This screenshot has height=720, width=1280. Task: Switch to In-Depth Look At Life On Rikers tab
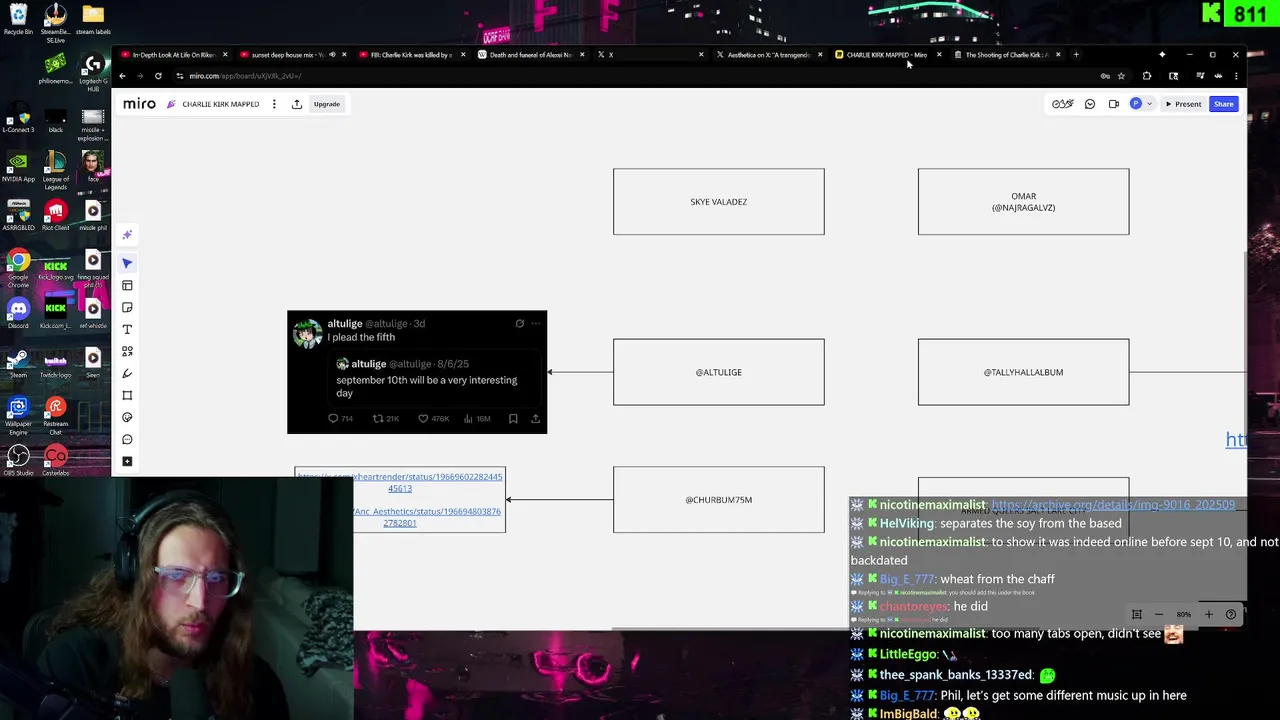click(173, 55)
